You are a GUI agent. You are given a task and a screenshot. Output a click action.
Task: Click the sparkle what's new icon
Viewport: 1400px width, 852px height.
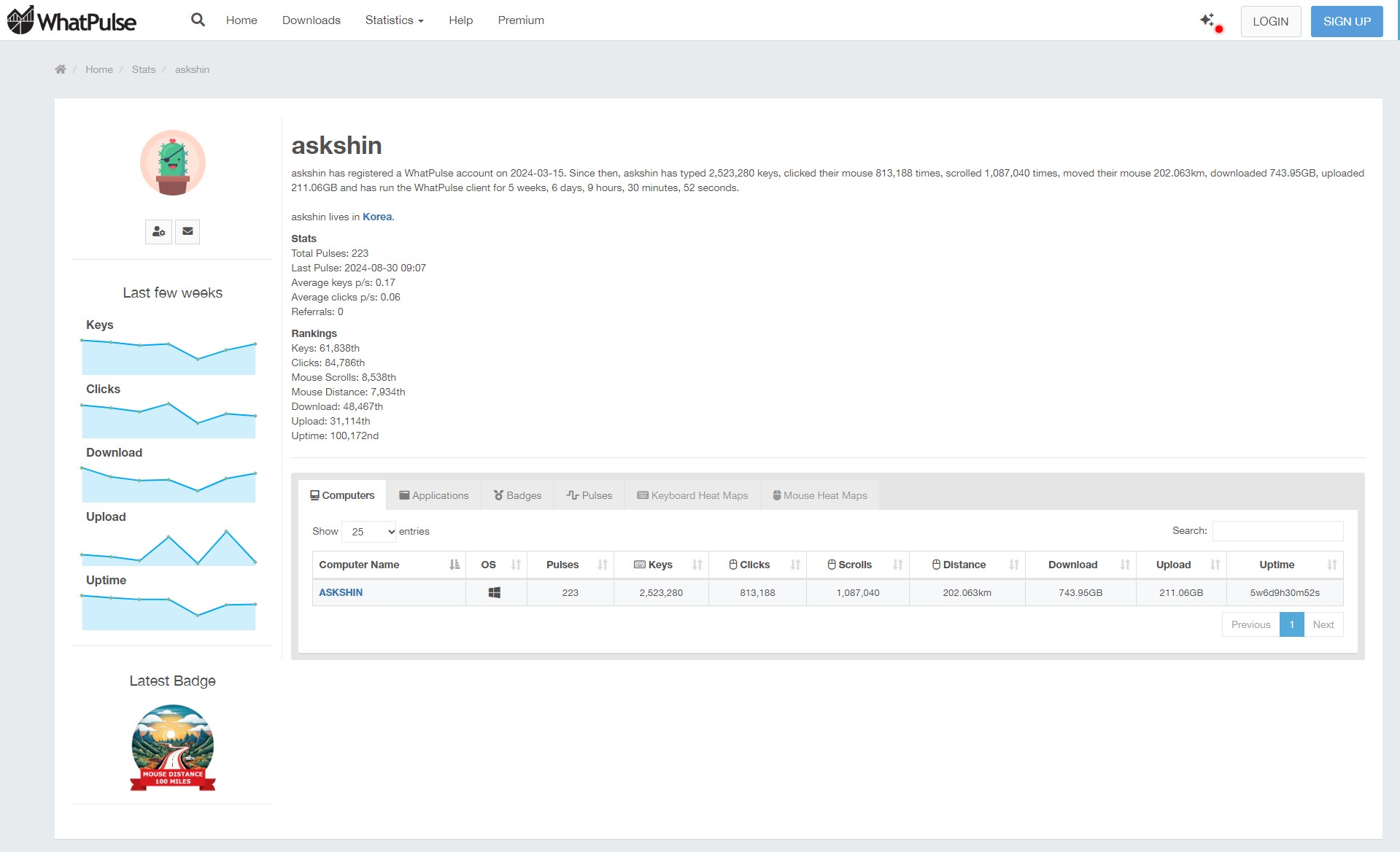(x=1207, y=20)
